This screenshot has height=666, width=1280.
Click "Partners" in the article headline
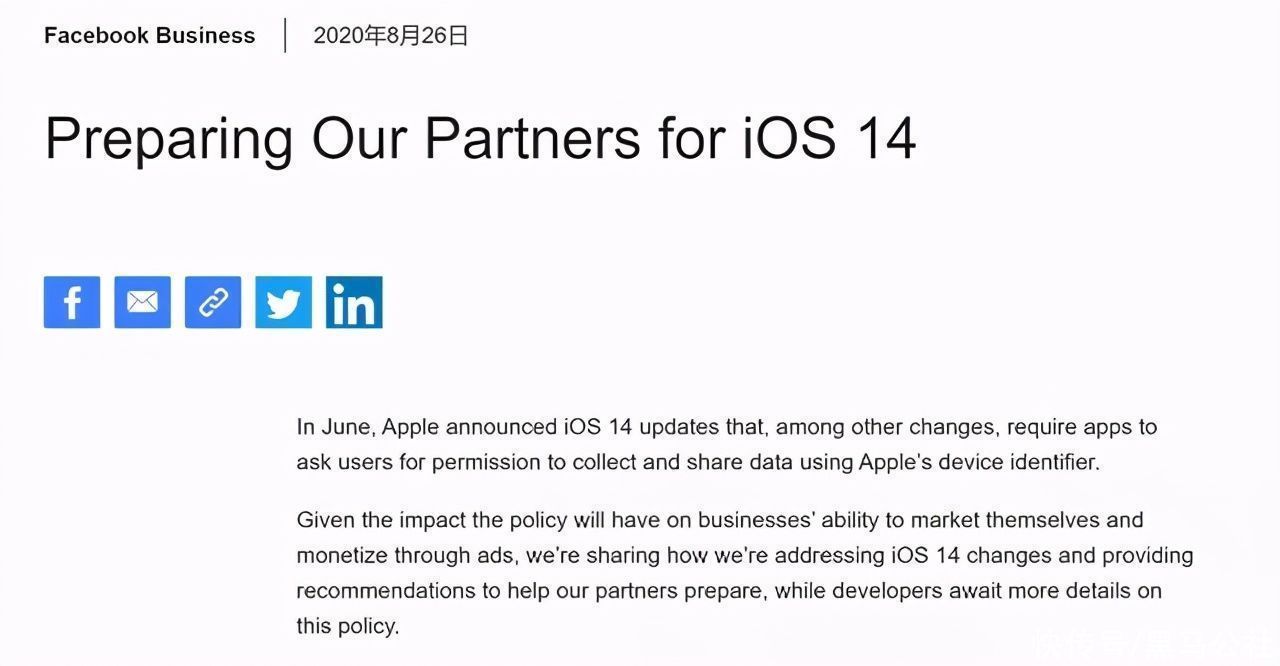(x=532, y=137)
